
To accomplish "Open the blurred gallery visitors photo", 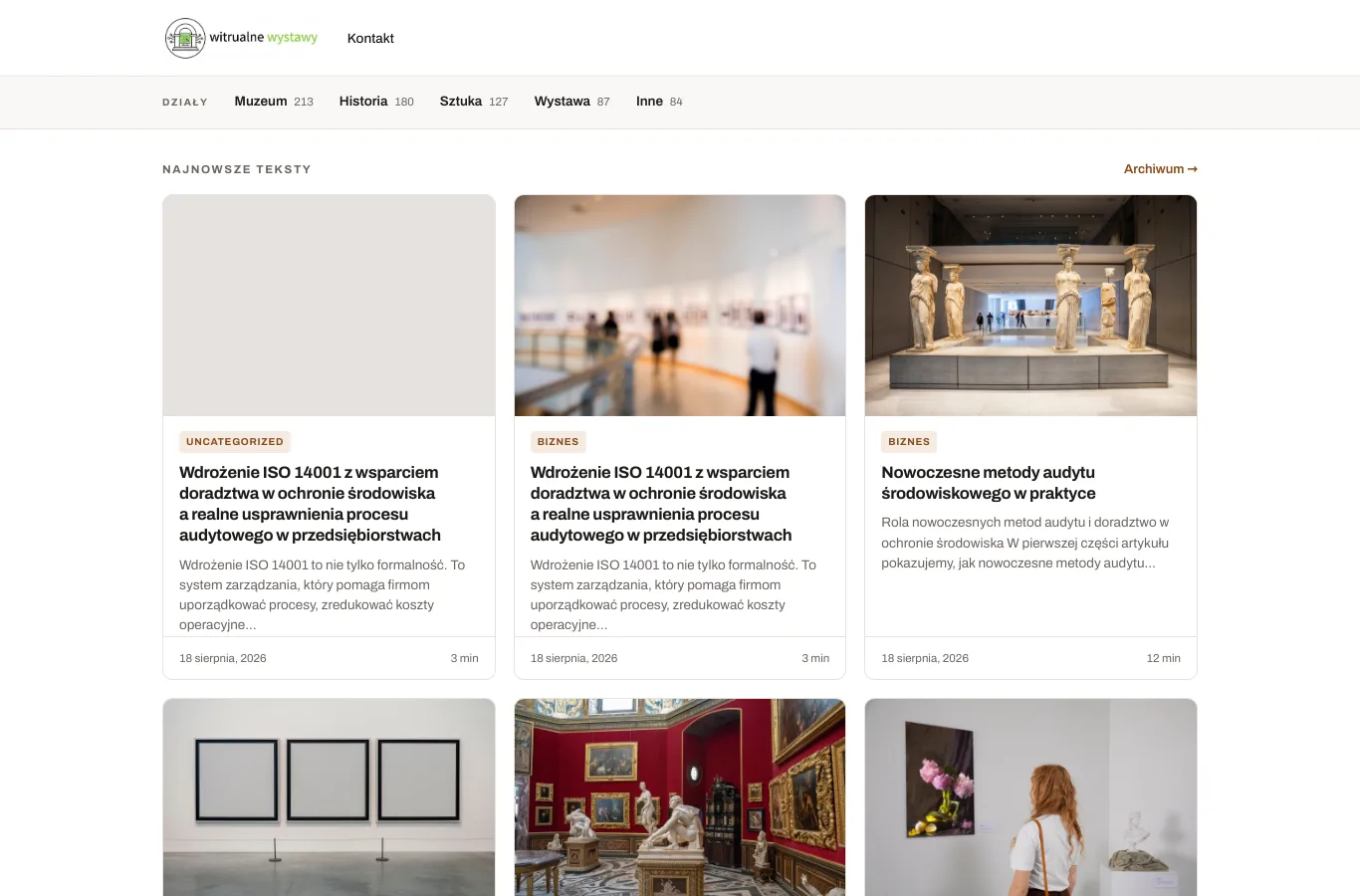I will tap(680, 306).
